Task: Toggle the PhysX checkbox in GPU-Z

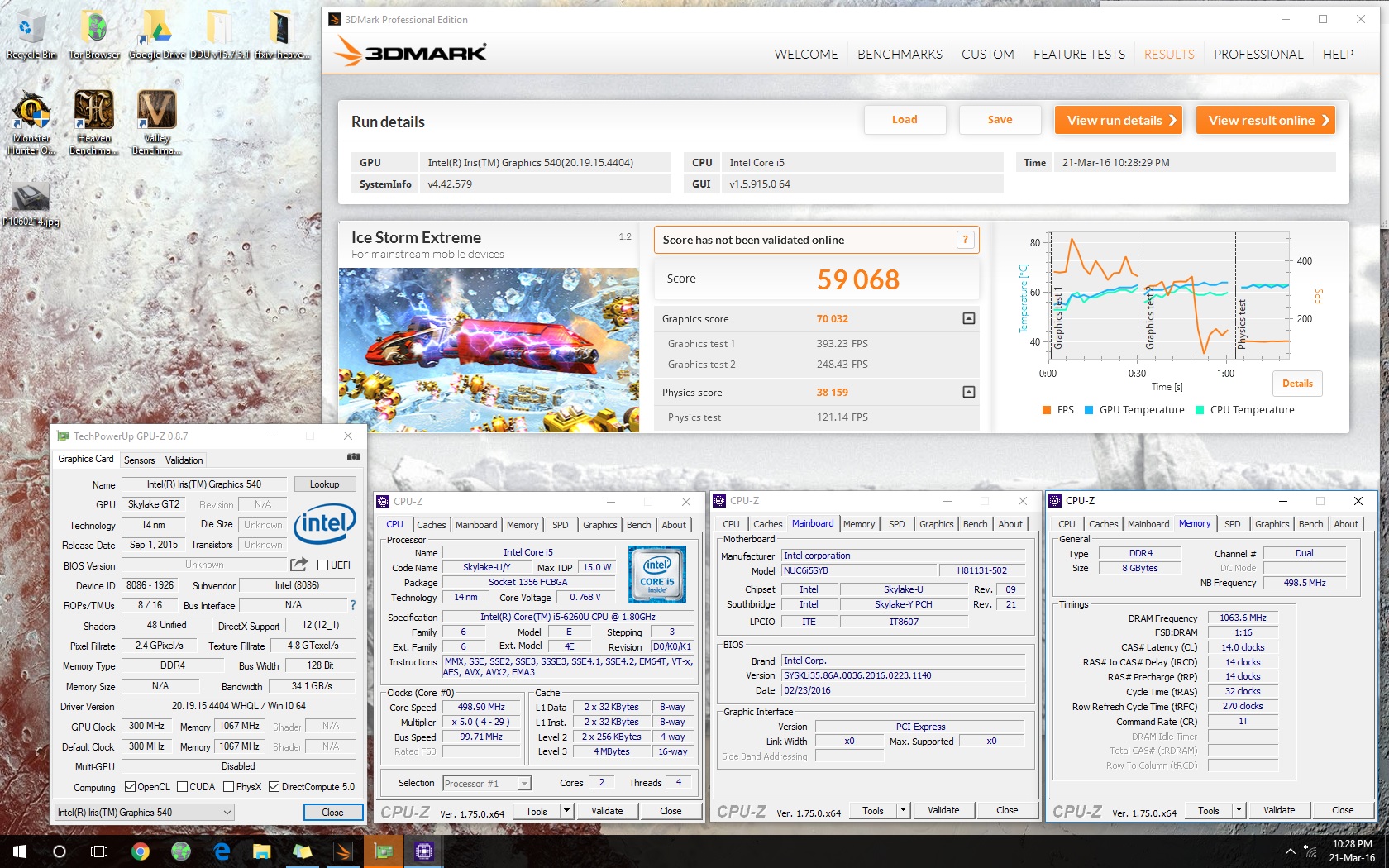Action: [x=228, y=787]
